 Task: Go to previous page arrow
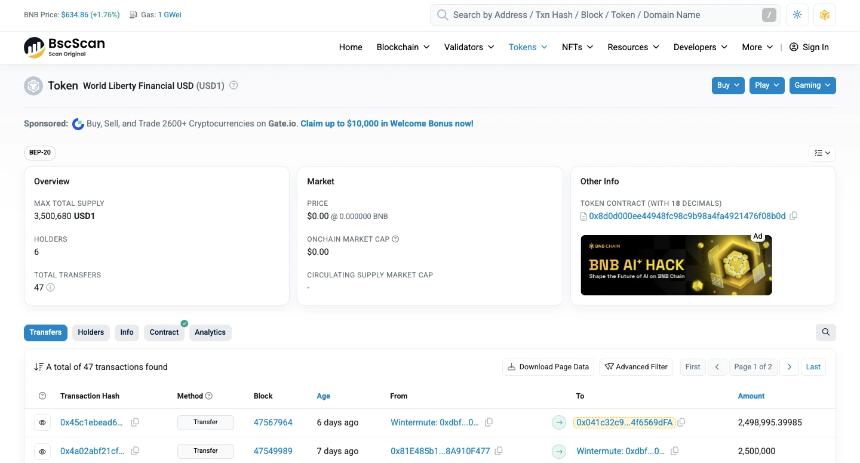point(717,367)
